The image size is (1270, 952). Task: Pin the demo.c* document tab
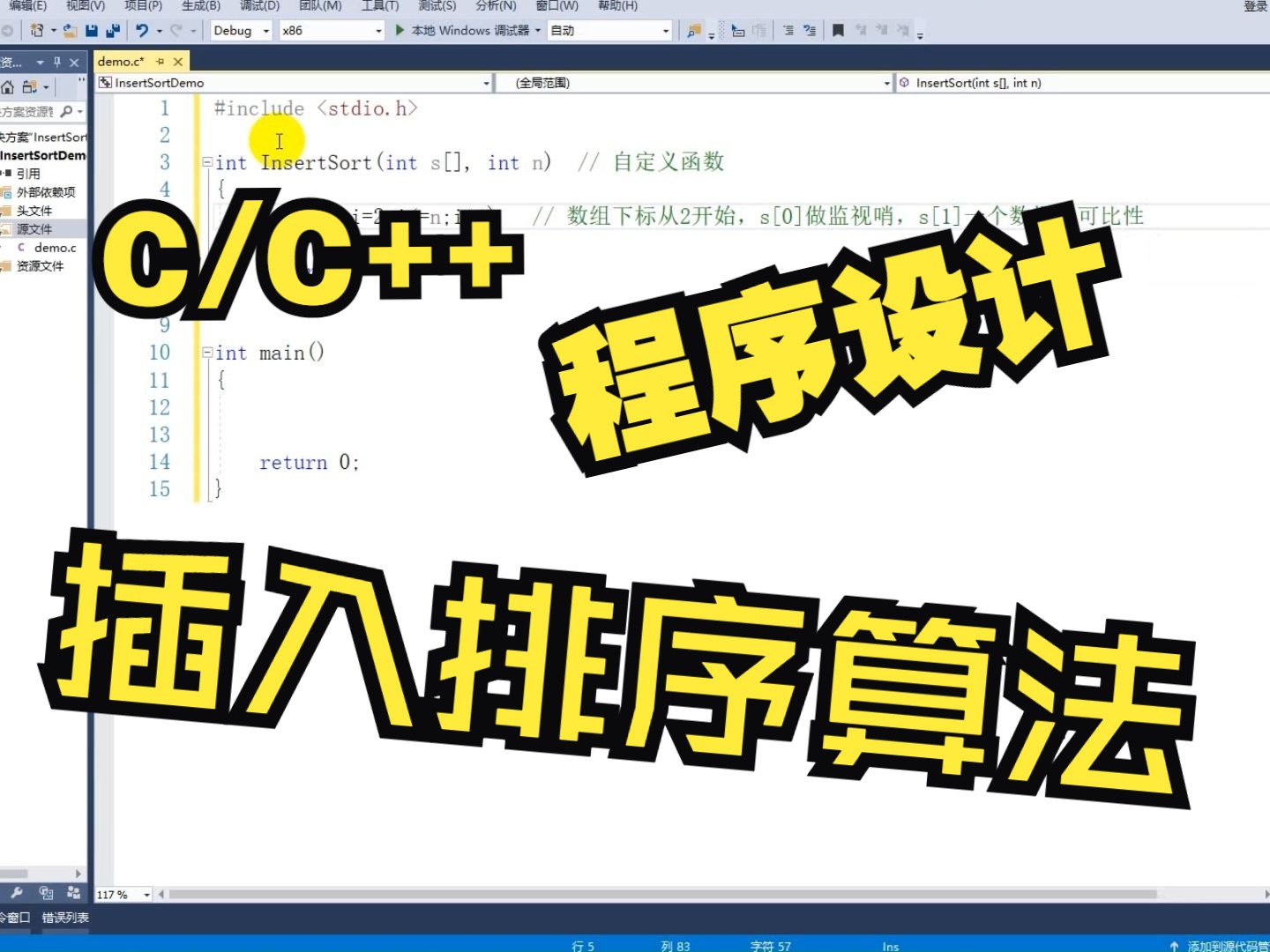[x=161, y=61]
